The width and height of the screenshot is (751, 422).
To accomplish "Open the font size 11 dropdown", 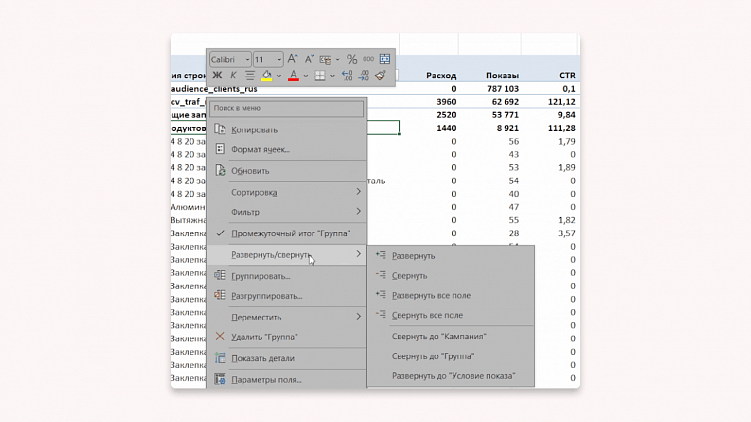I will tap(268, 60).
